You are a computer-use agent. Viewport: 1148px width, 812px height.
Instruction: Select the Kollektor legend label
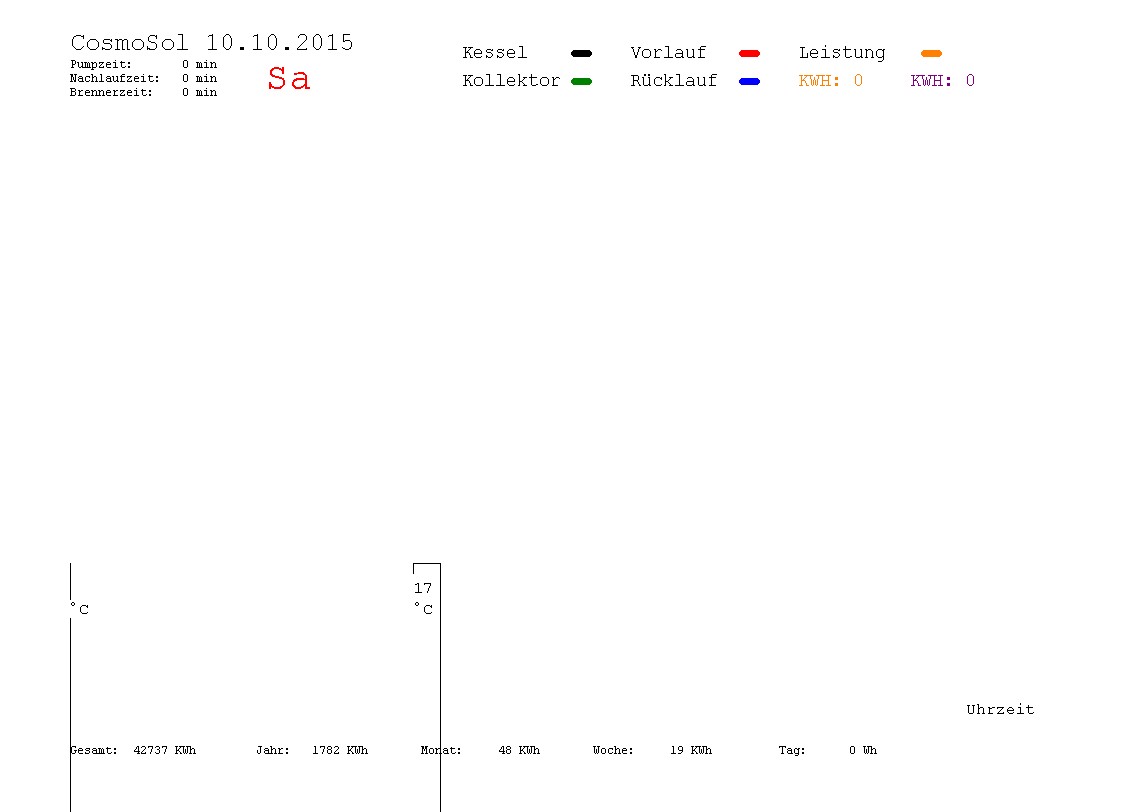(x=511, y=81)
